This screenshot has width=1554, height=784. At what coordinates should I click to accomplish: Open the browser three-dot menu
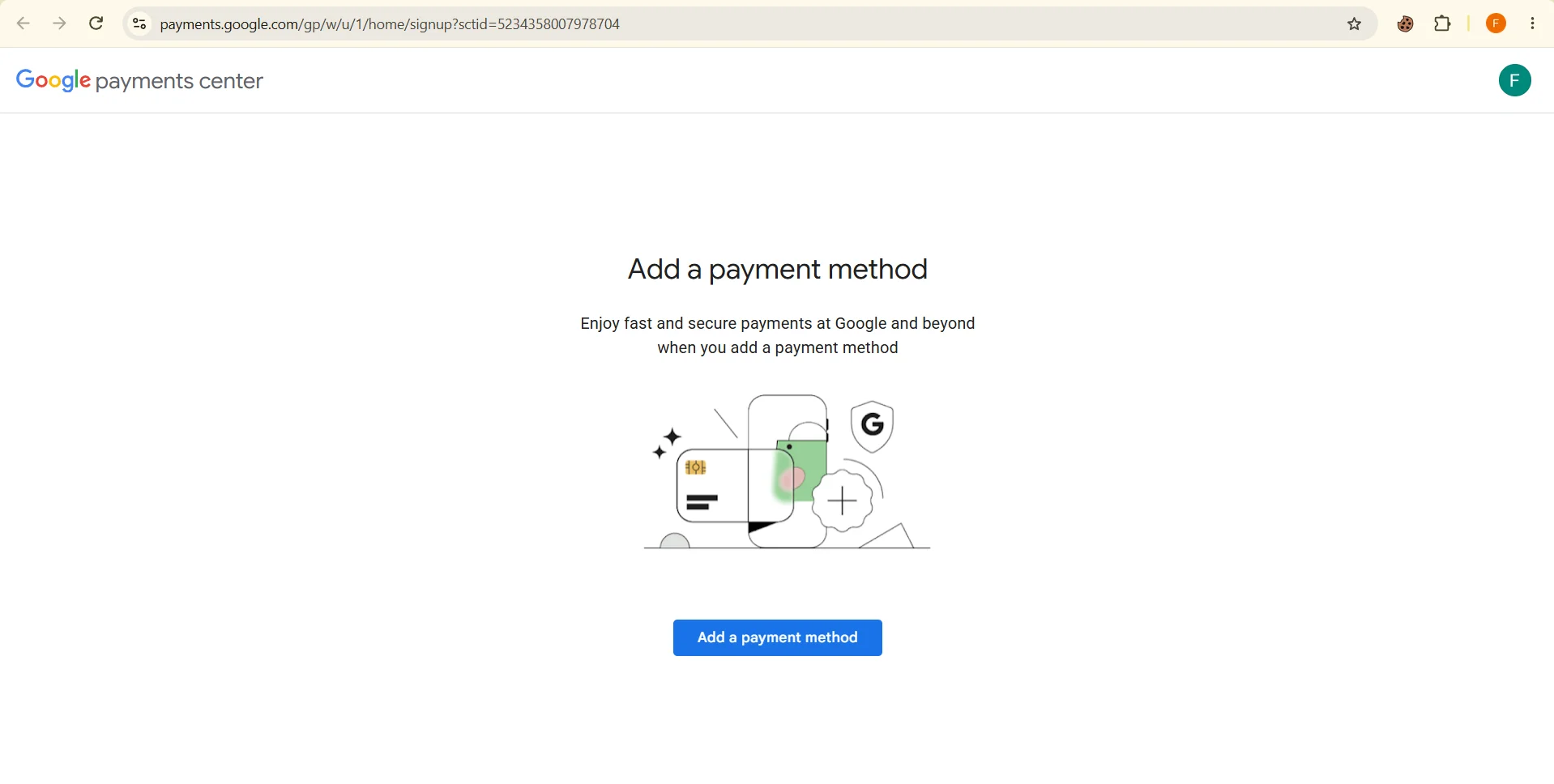coord(1534,24)
